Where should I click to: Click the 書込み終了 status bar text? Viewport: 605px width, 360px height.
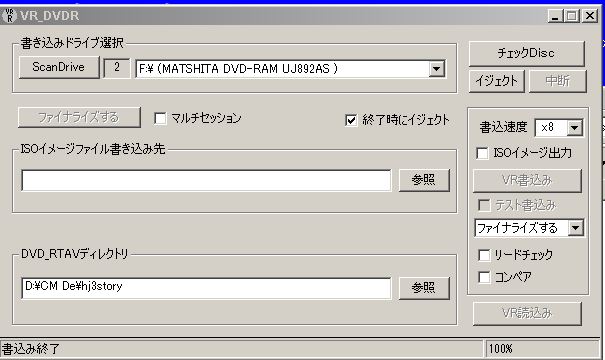31,349
